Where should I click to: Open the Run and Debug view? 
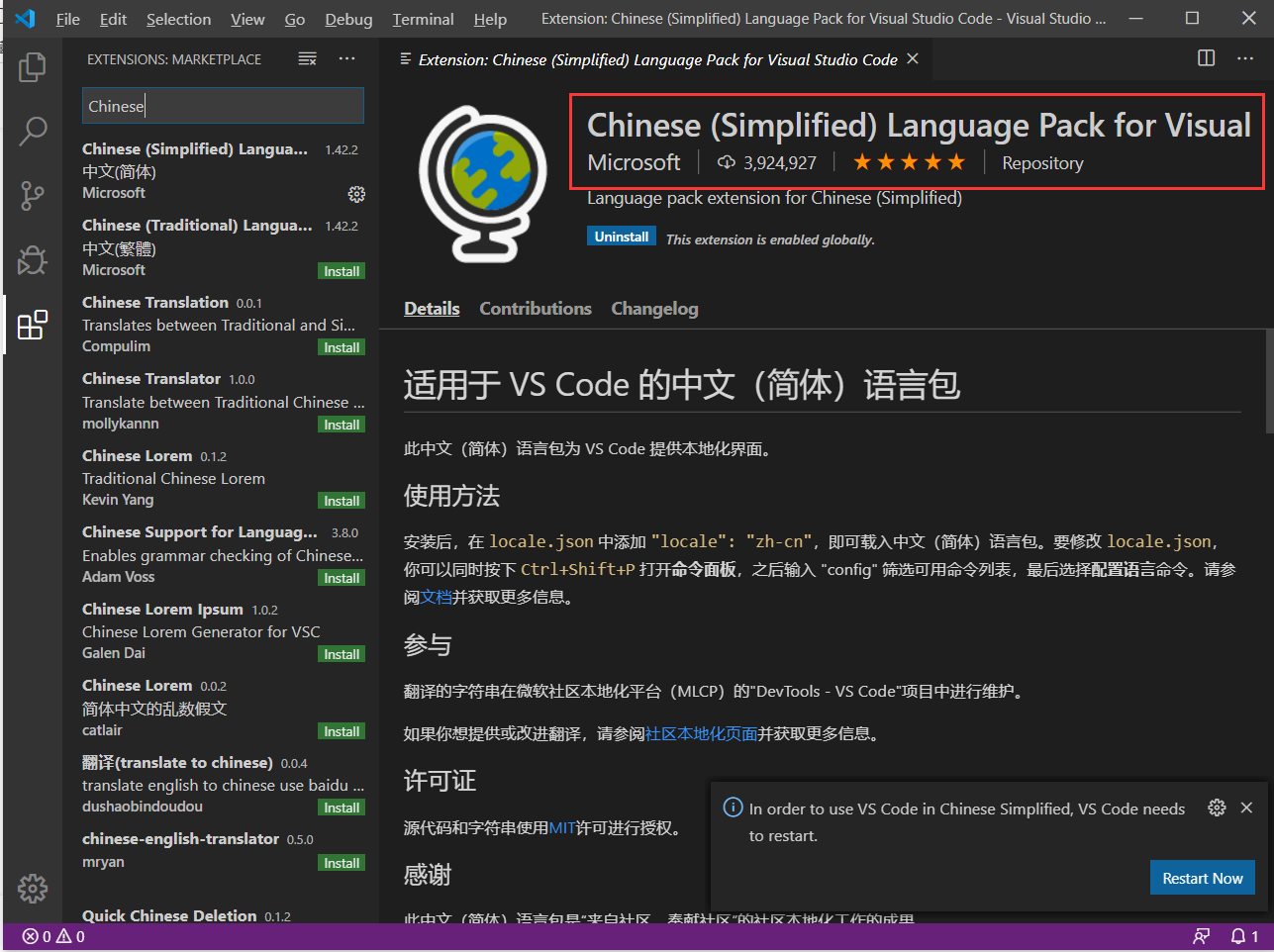click(x=32, y=260)
